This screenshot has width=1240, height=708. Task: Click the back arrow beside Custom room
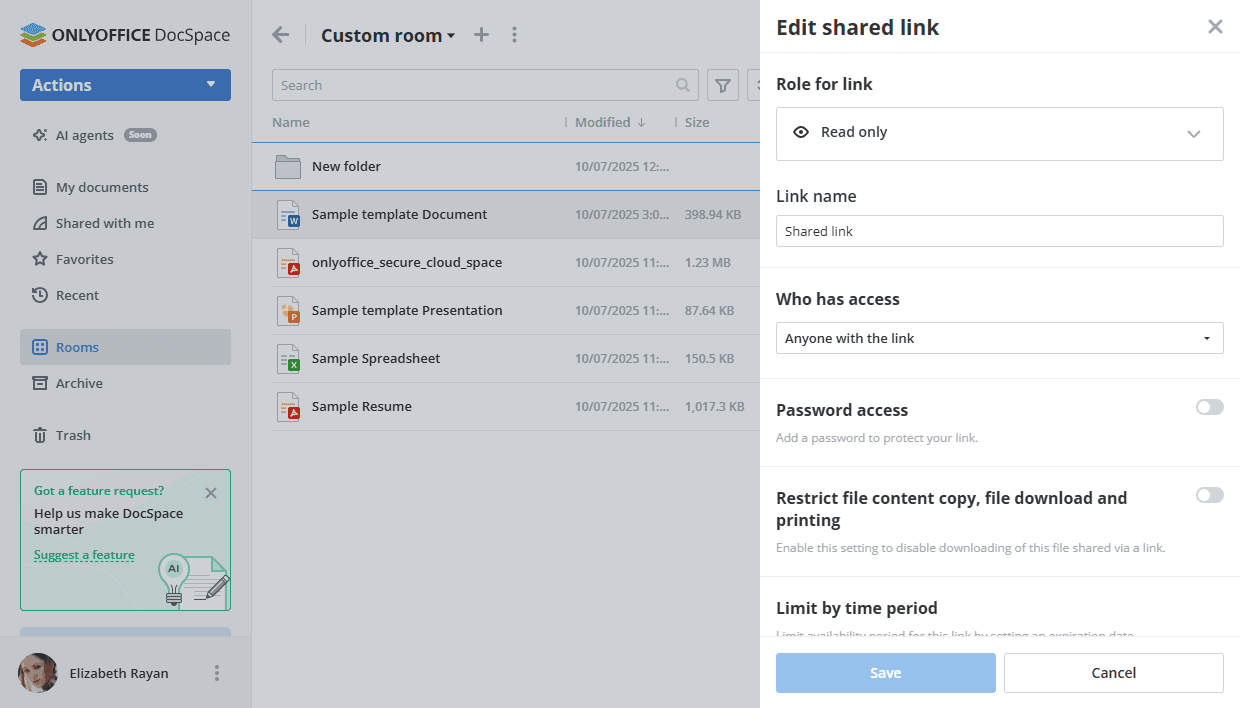click(281, 35)
